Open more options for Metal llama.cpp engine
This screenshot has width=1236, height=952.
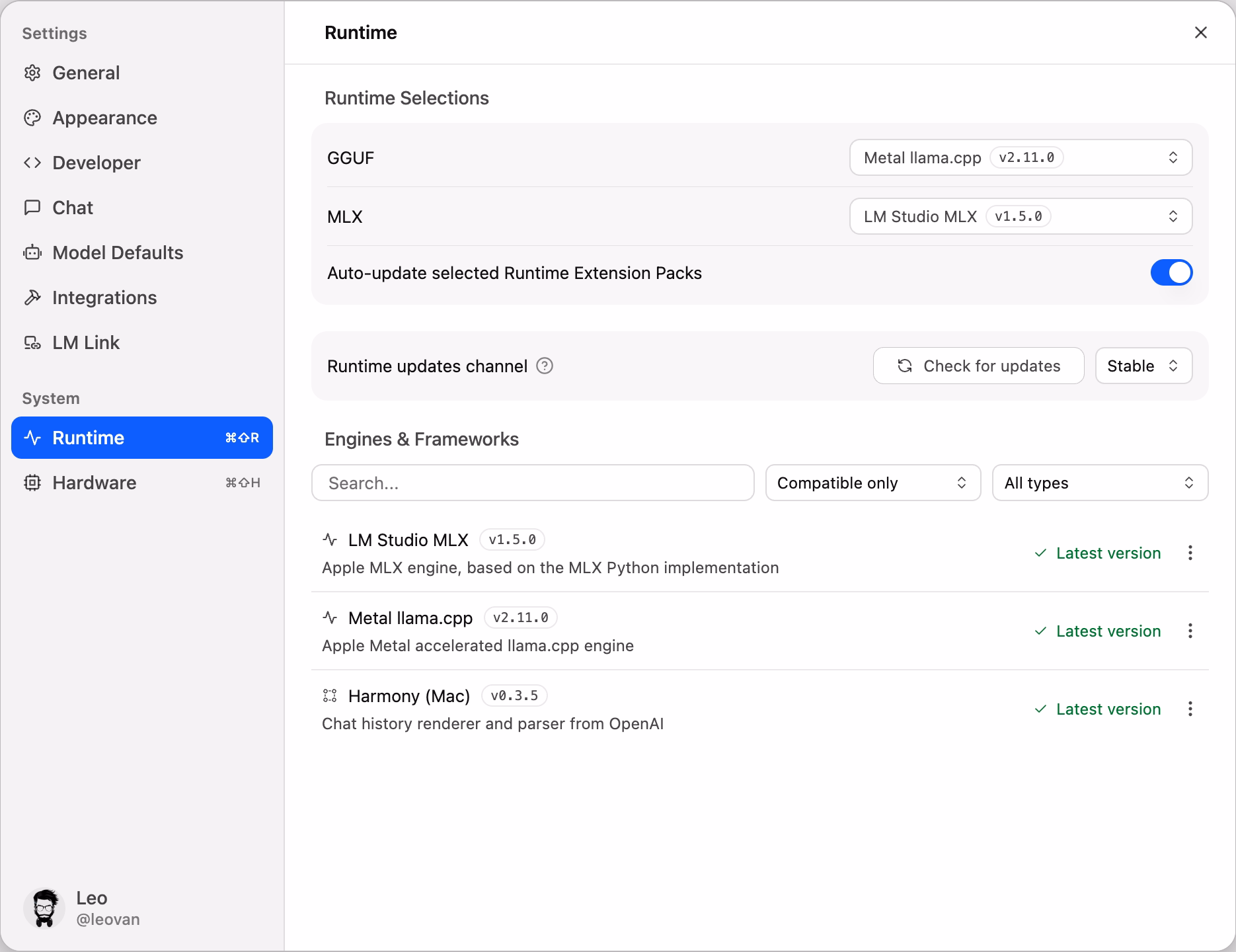(1190, 631)
